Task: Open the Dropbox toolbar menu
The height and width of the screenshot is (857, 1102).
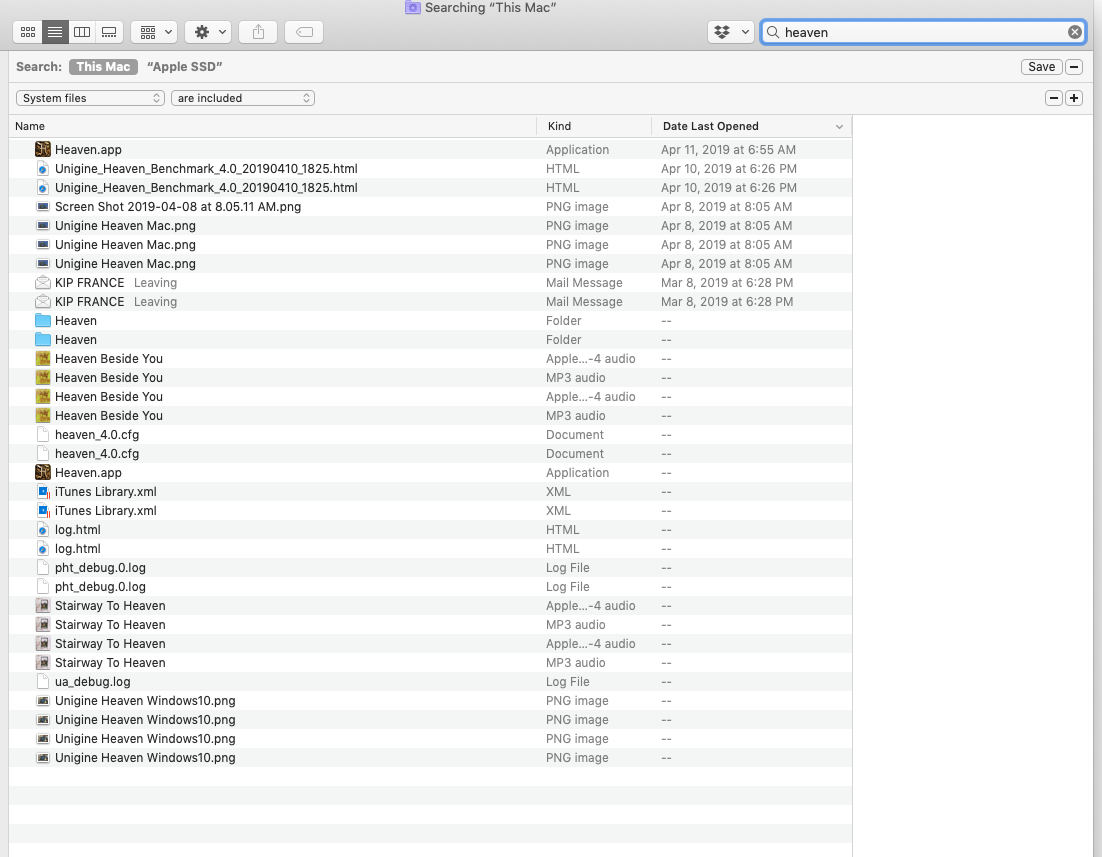Action: click(731, 32)
